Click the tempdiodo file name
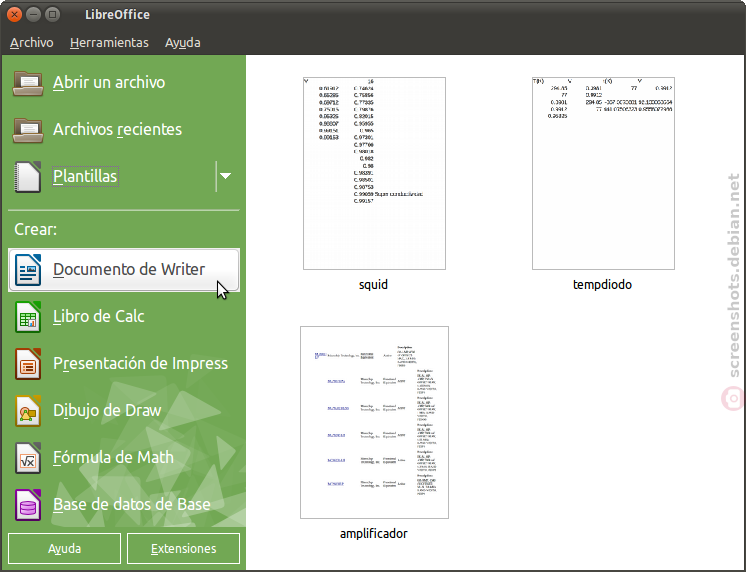Viewport: 746px width, 572px height. tap(602, 285)
